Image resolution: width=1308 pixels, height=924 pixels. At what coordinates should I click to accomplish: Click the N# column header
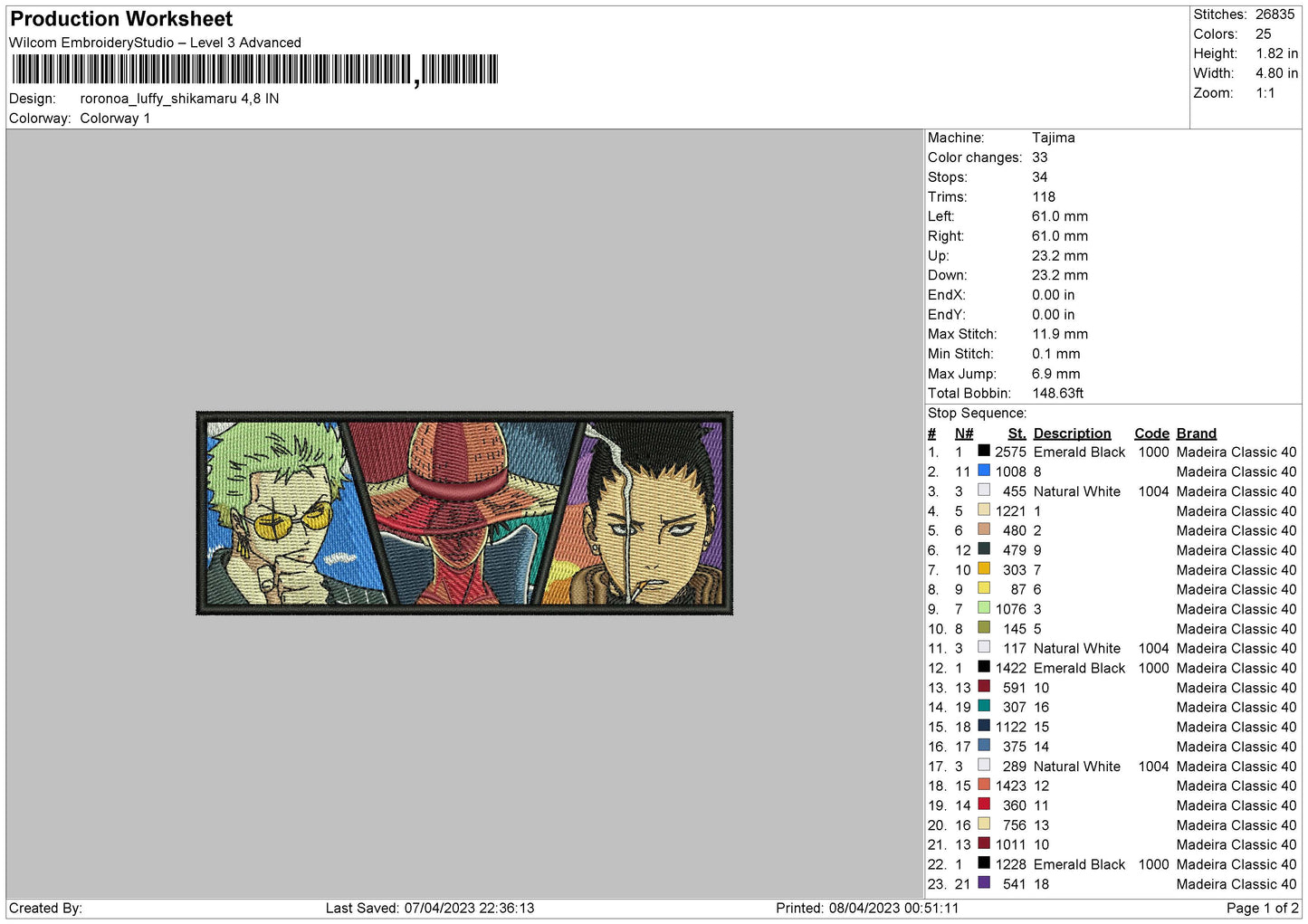point(964,433)
